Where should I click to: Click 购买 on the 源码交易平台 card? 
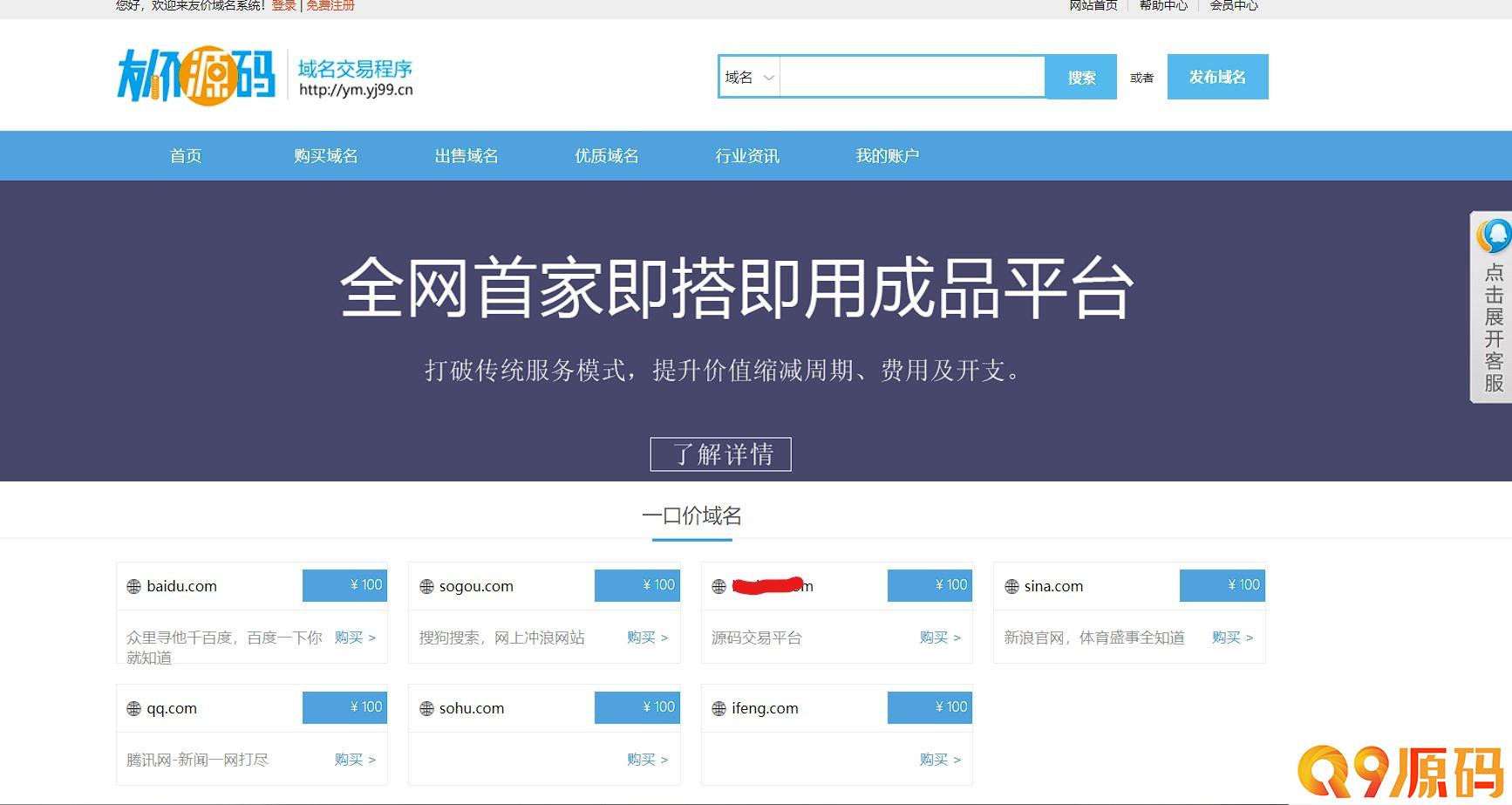coord(940,638)
